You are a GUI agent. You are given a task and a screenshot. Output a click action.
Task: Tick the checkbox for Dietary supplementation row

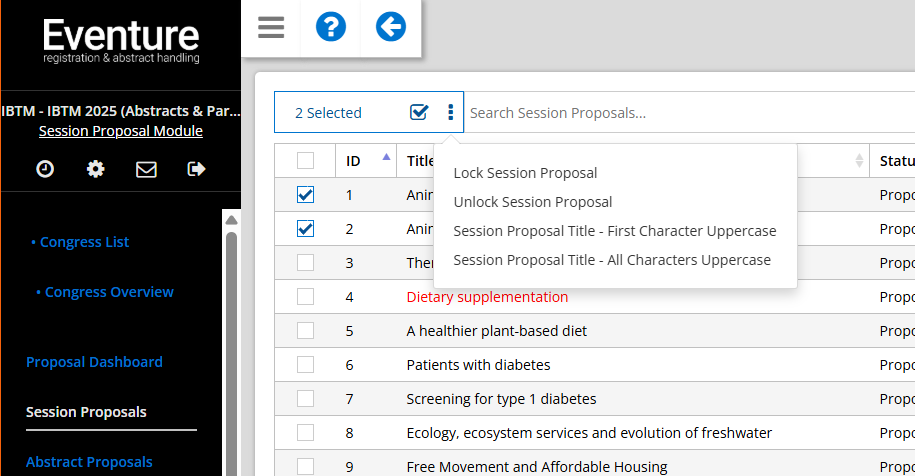click(306, 297)
